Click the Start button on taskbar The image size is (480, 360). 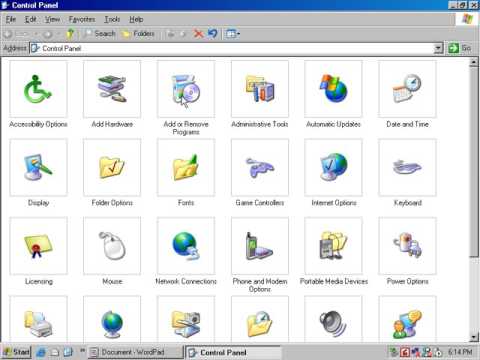click(17, 352)
